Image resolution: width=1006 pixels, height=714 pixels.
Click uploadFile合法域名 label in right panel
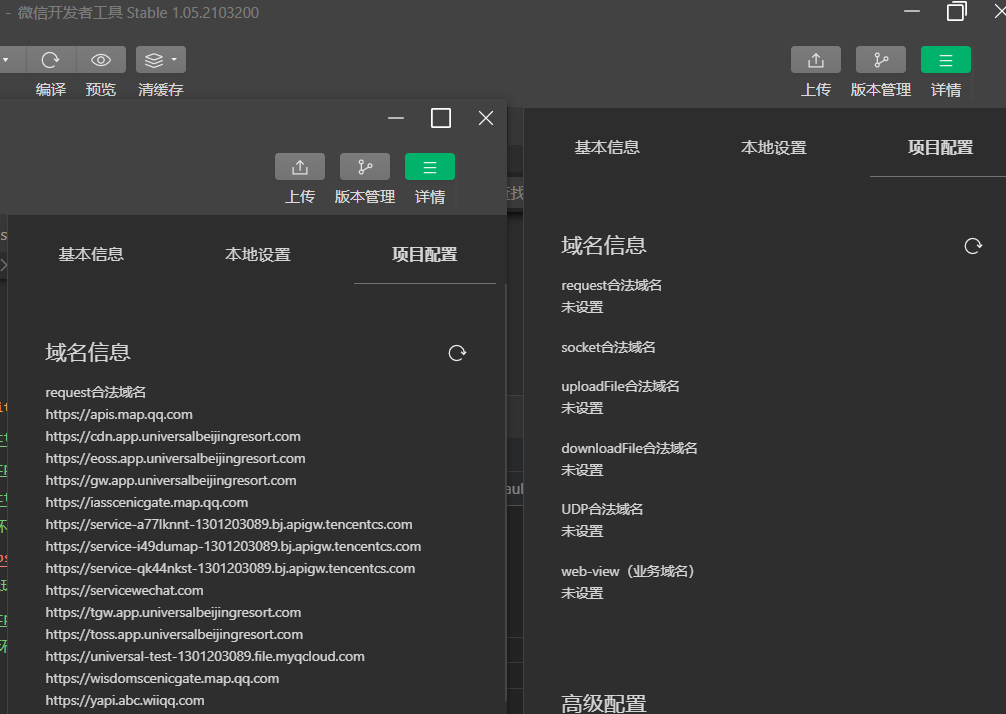620,386
